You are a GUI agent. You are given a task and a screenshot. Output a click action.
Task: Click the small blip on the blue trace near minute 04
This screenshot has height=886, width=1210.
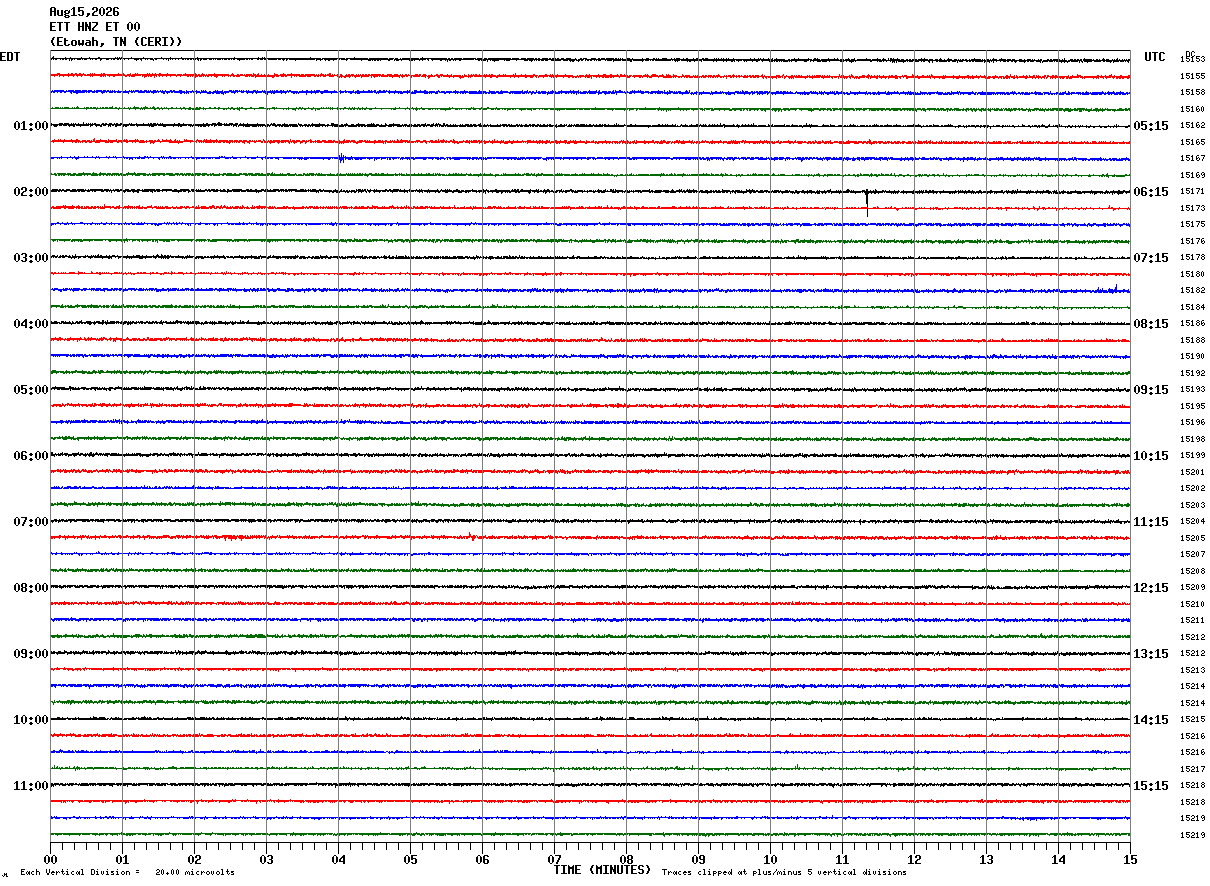[x=342, y=158]
